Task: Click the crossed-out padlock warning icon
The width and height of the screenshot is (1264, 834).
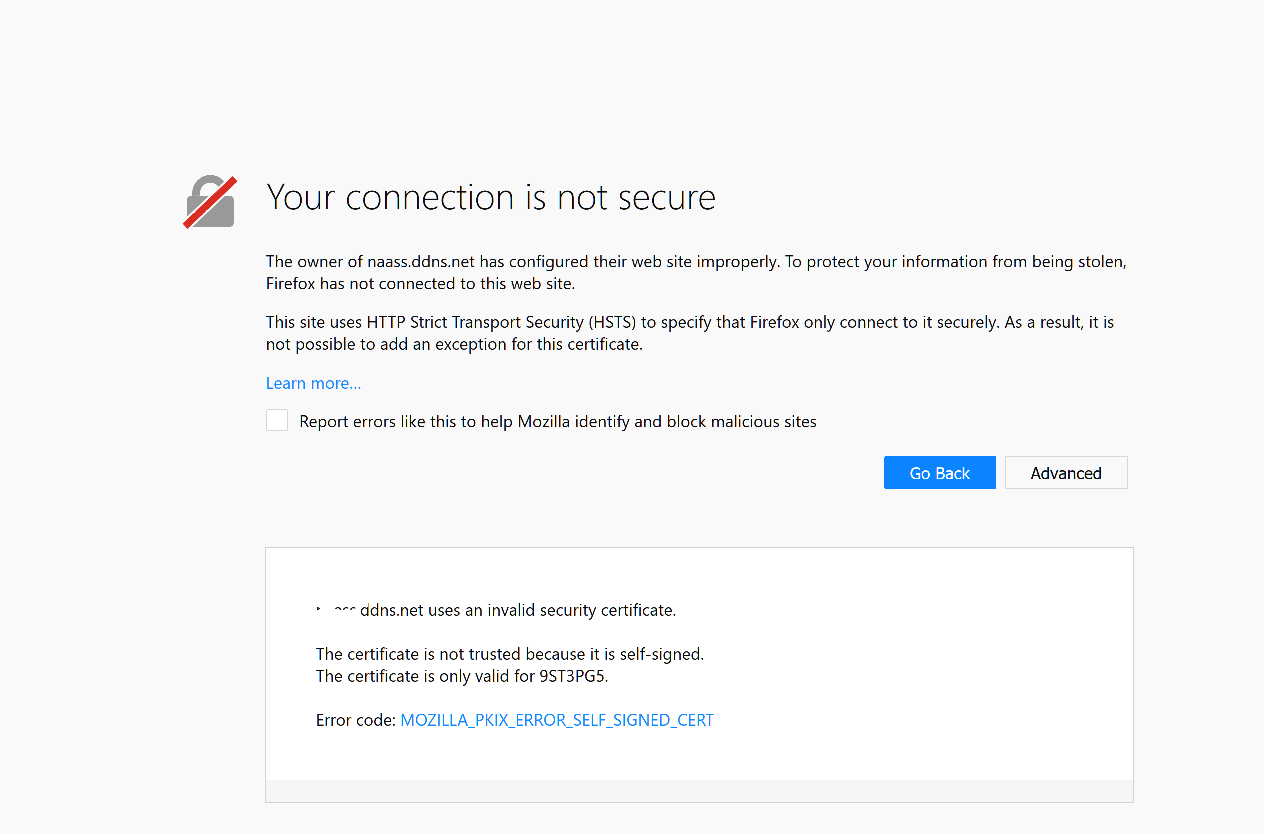Action: coord(210,202)
